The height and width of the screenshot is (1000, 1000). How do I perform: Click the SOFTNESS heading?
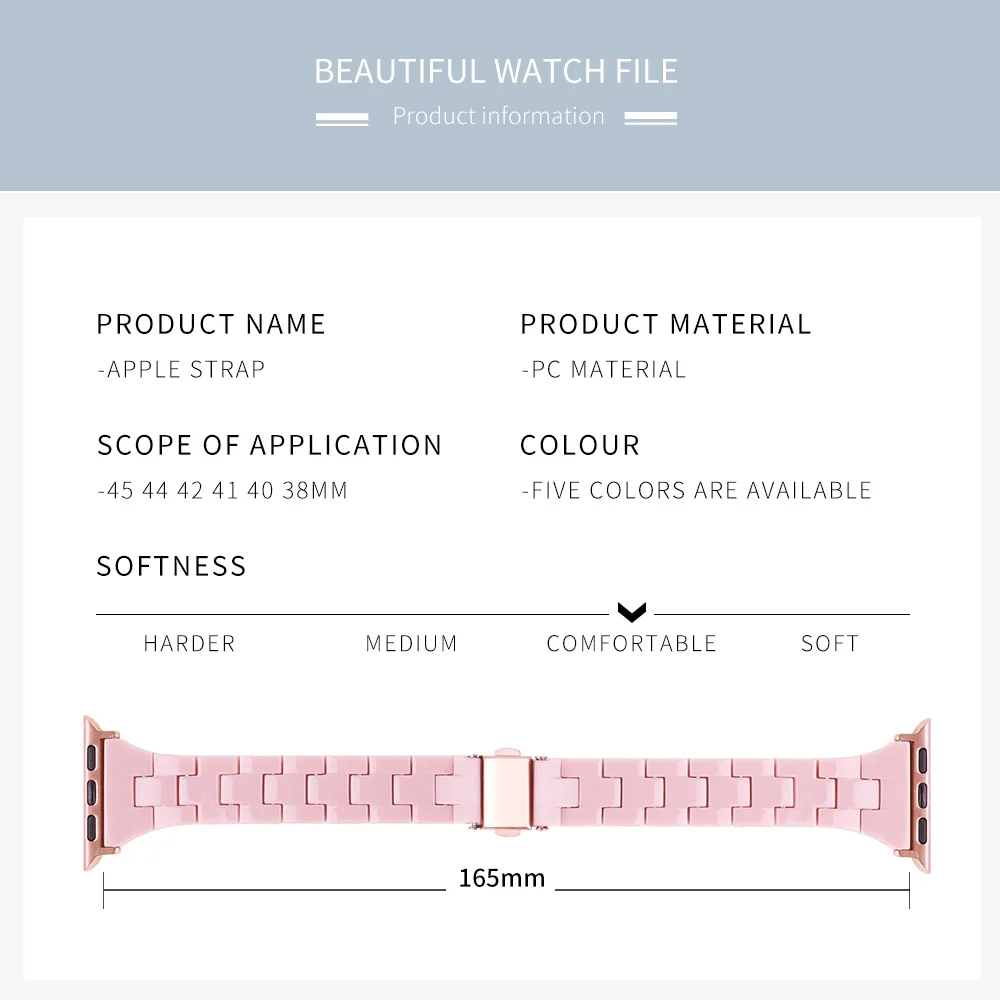[x=171, y=566]
